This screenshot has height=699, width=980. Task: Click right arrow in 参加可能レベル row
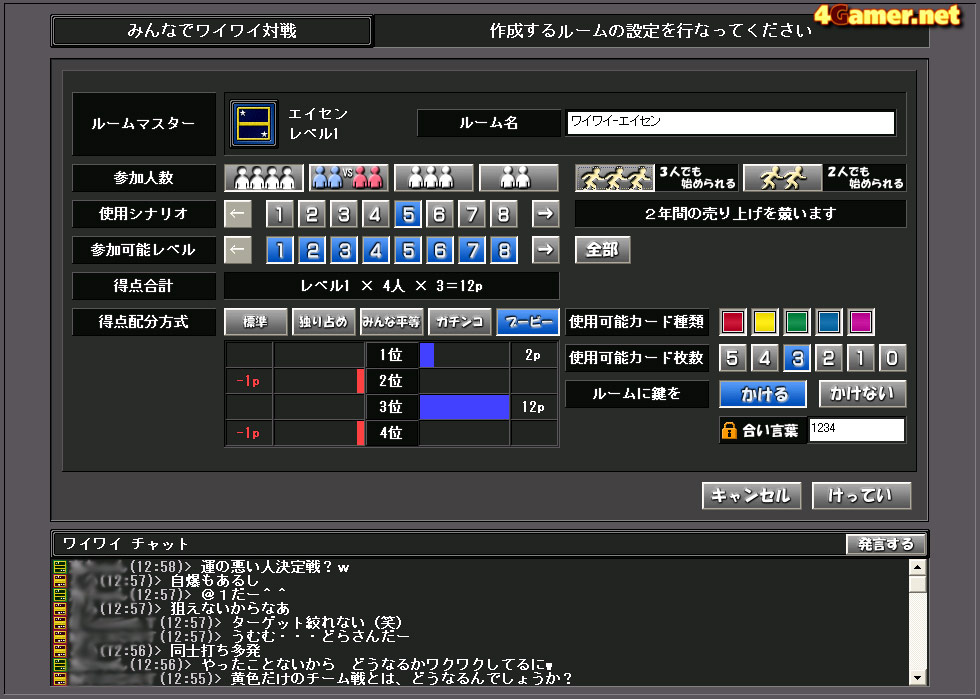545,250
